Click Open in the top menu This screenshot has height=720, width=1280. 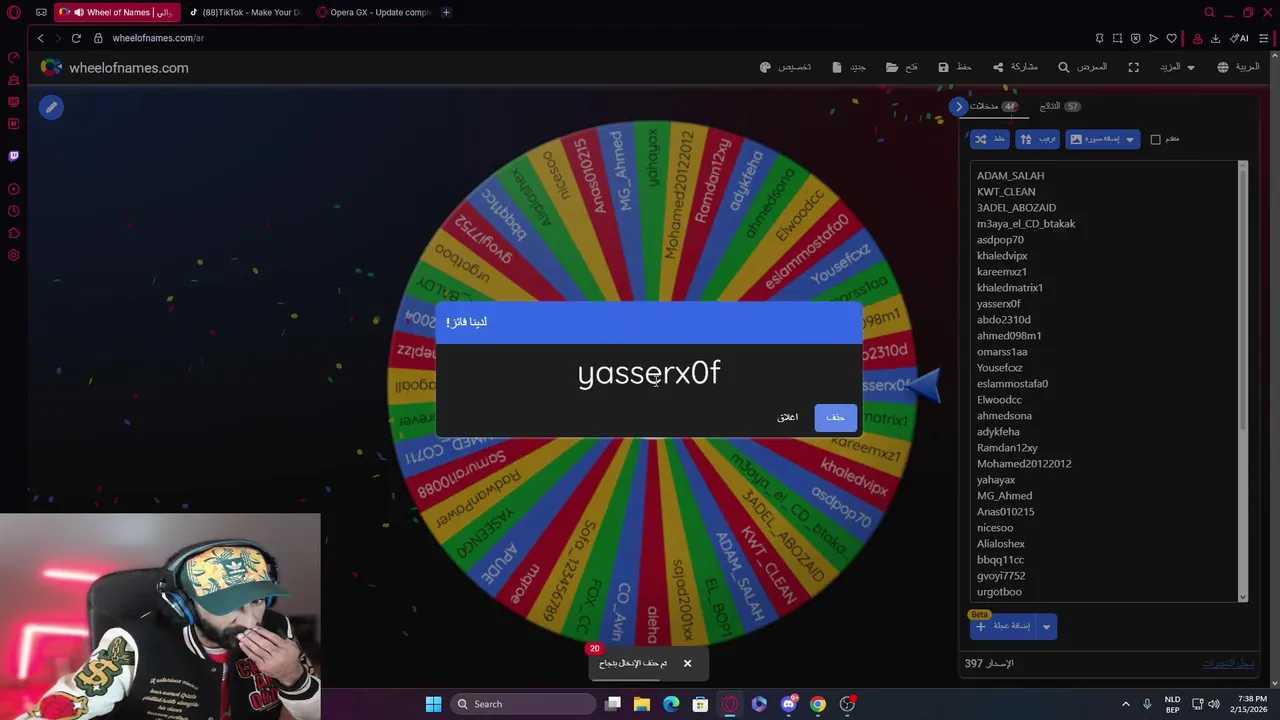902,67
